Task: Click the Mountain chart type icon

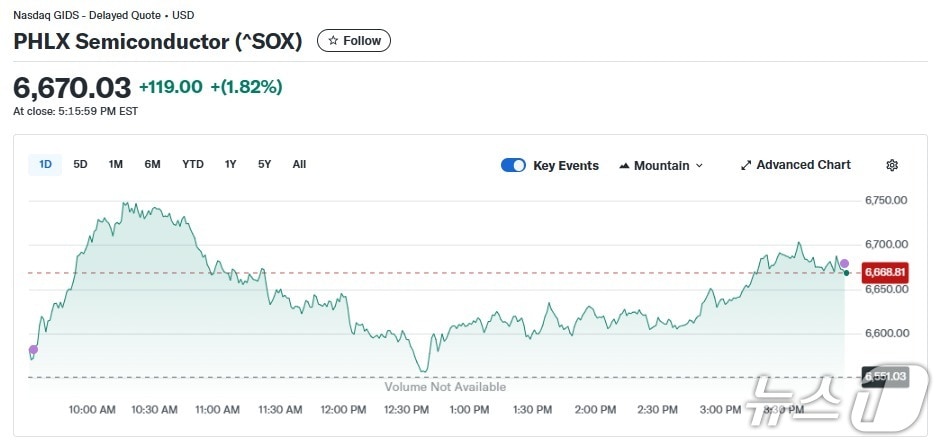Action: pos(624,166)
